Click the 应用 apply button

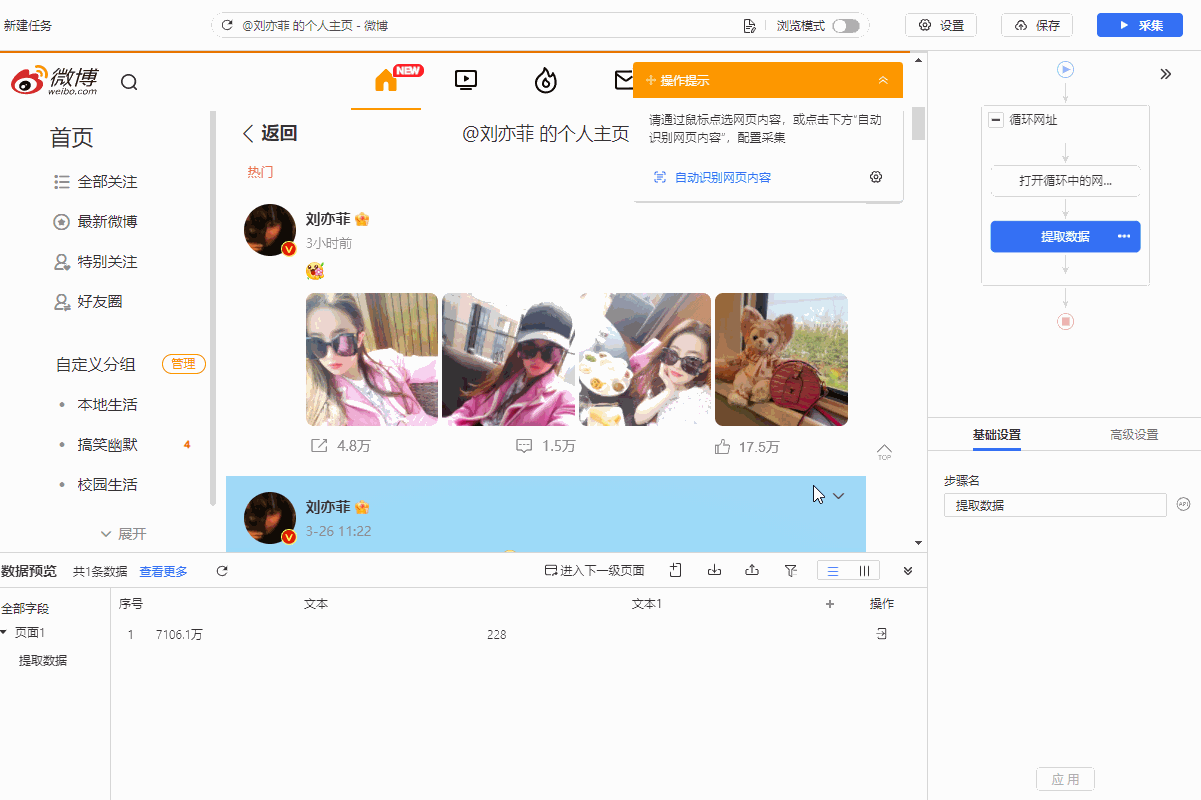[x=1065, y=779]
